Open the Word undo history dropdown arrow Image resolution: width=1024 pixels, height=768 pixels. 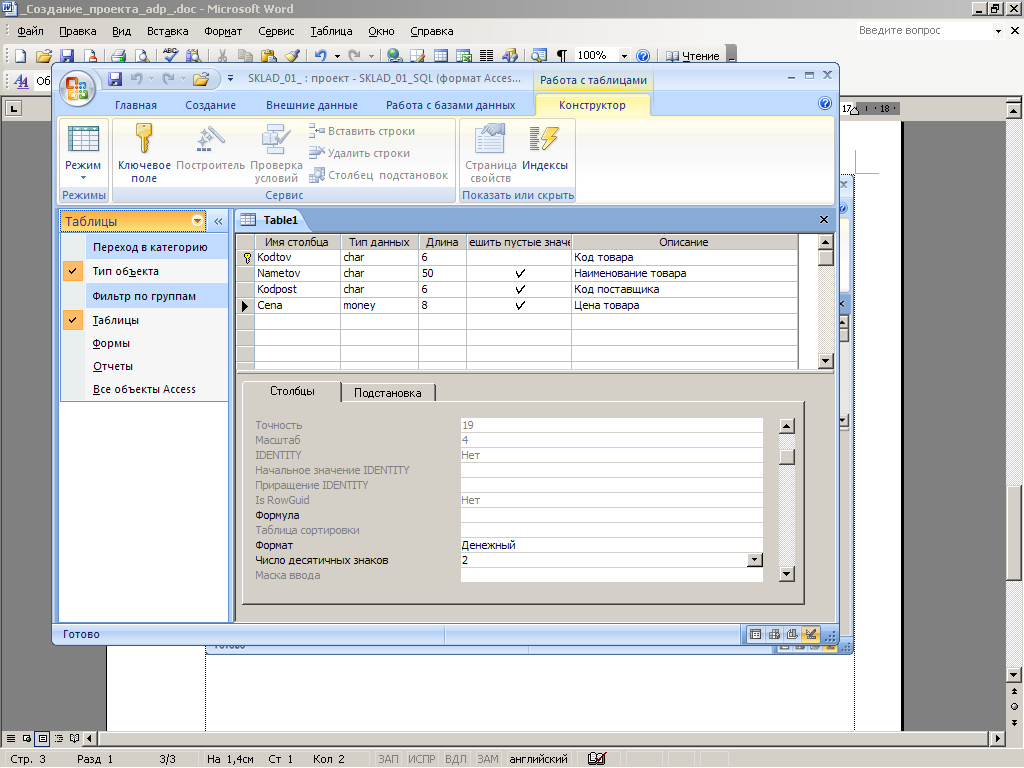pos(337,56)
